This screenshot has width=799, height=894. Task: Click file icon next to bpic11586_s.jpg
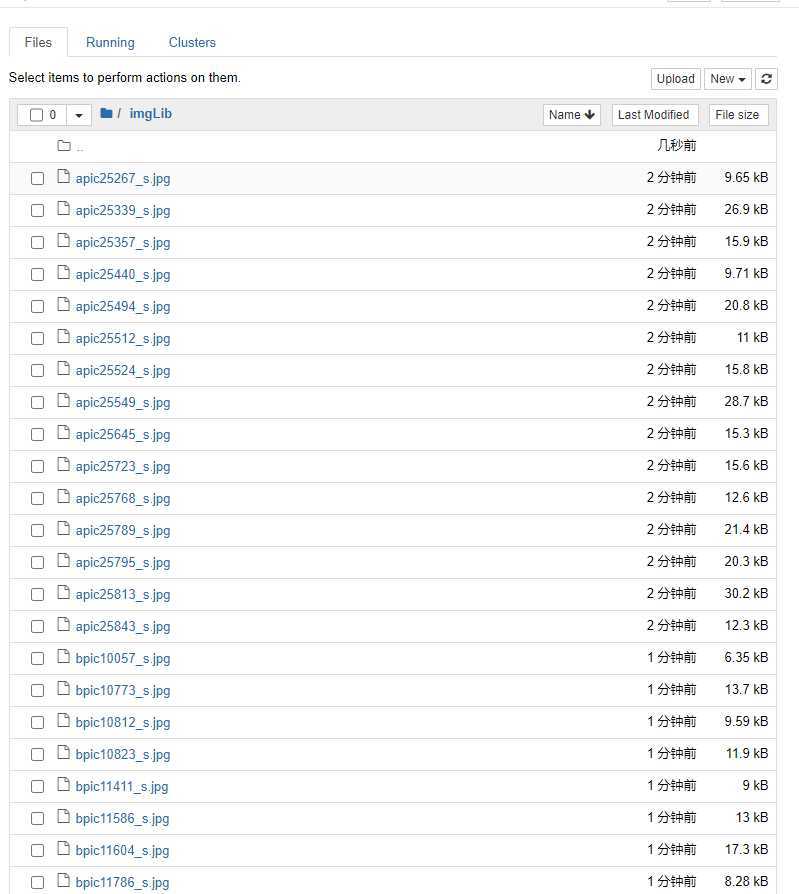(x=63, y=815)
